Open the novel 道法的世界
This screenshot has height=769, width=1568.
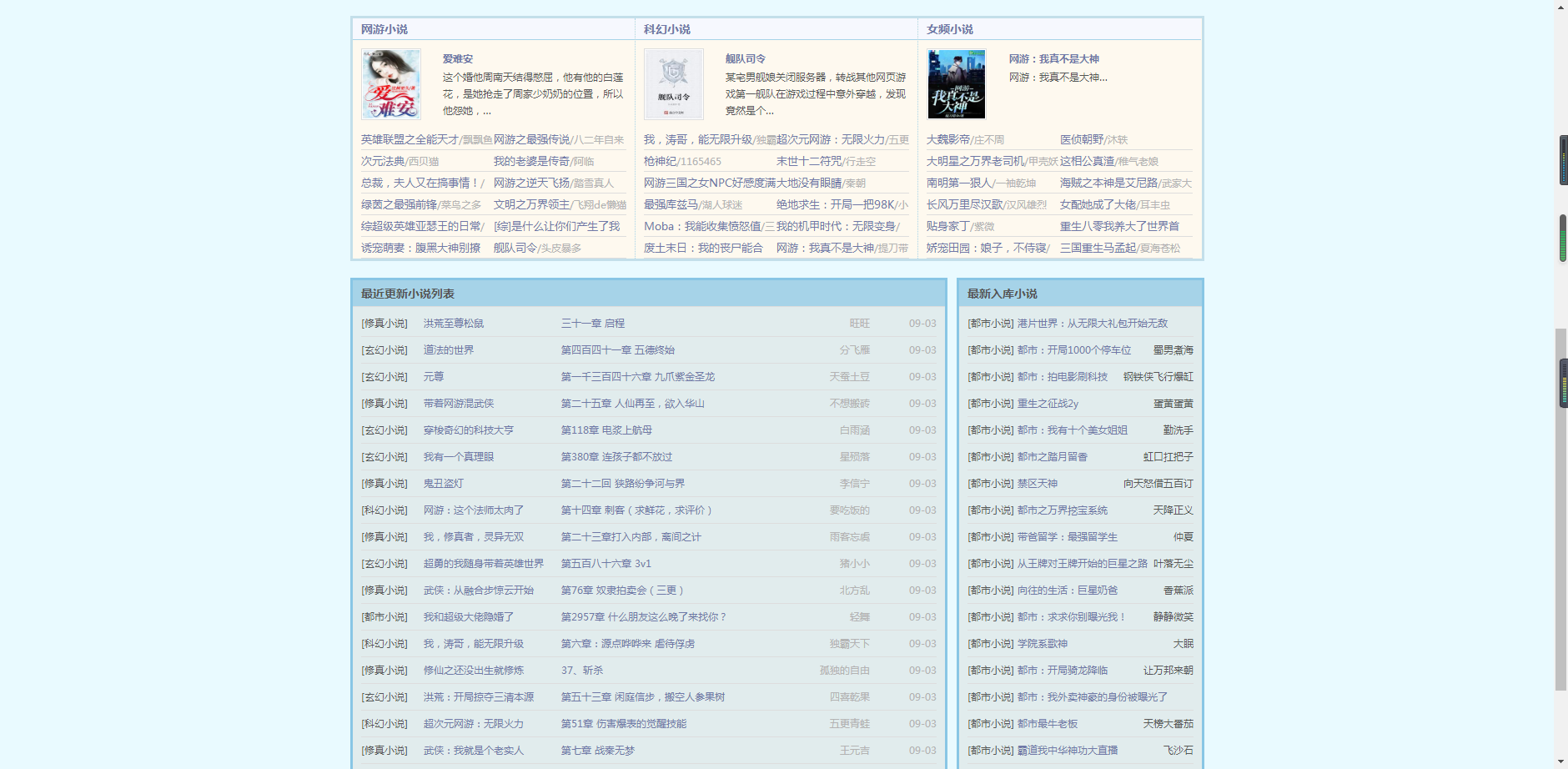449,350
